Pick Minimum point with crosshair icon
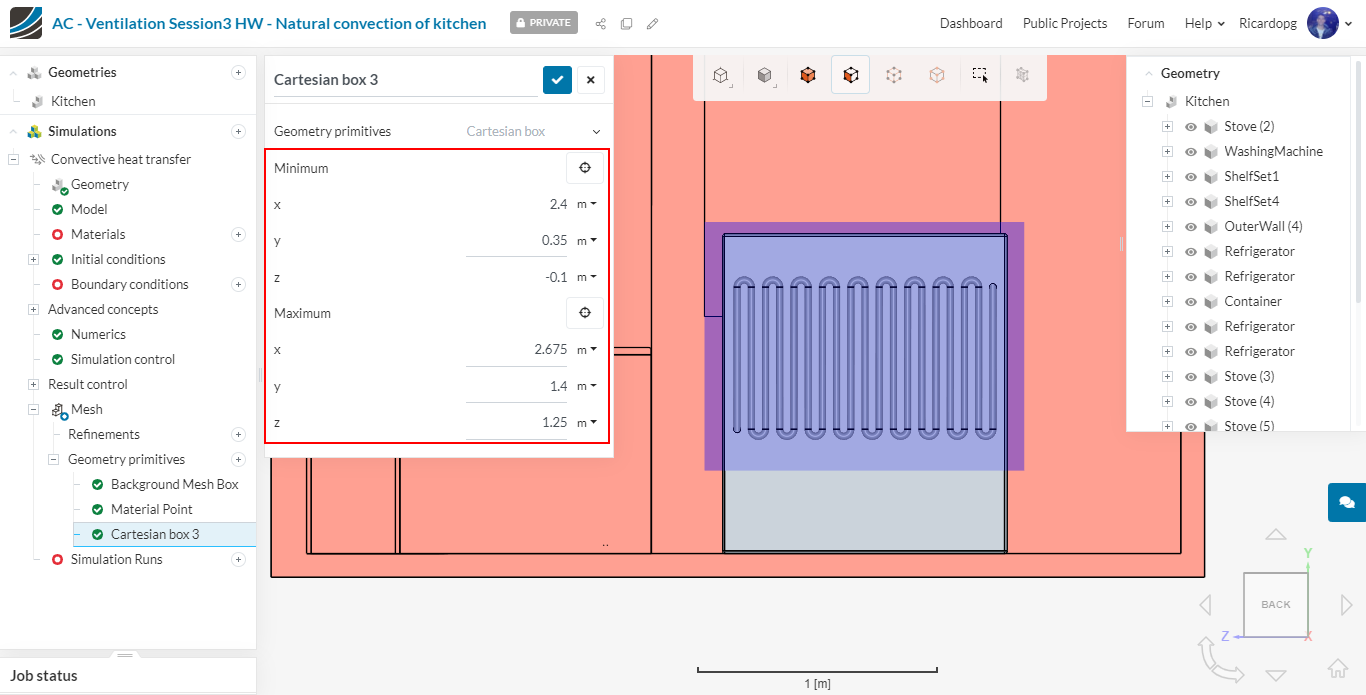 tap(585, 168)
